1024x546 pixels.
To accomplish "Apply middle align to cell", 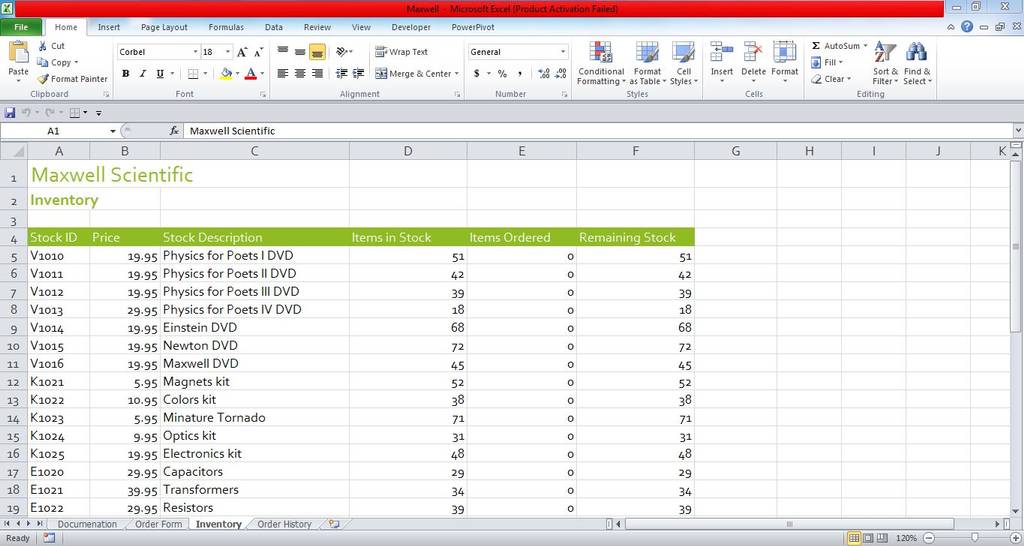I will click(300, 52).
